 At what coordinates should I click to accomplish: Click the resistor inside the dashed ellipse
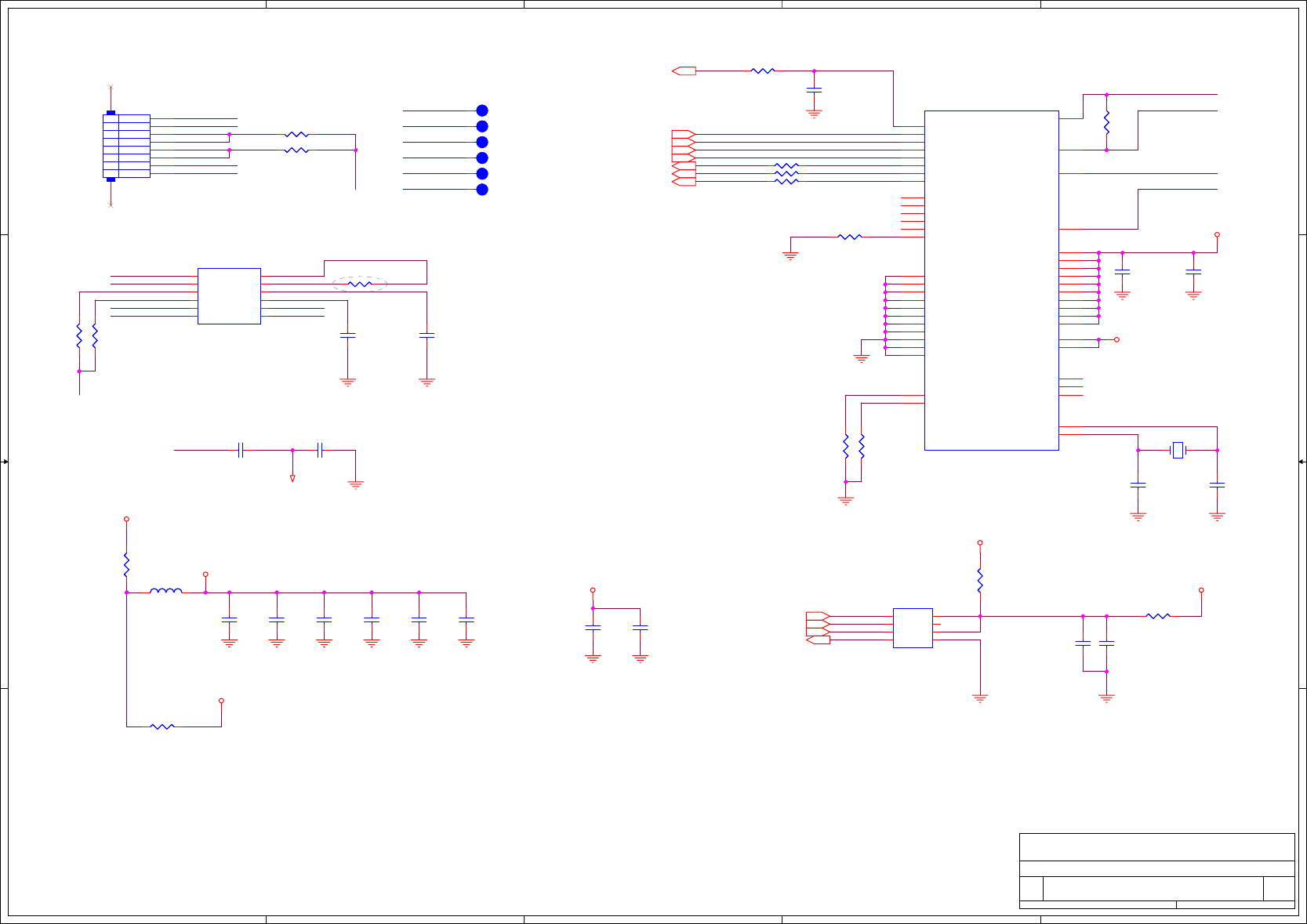[x=359, y=284]
